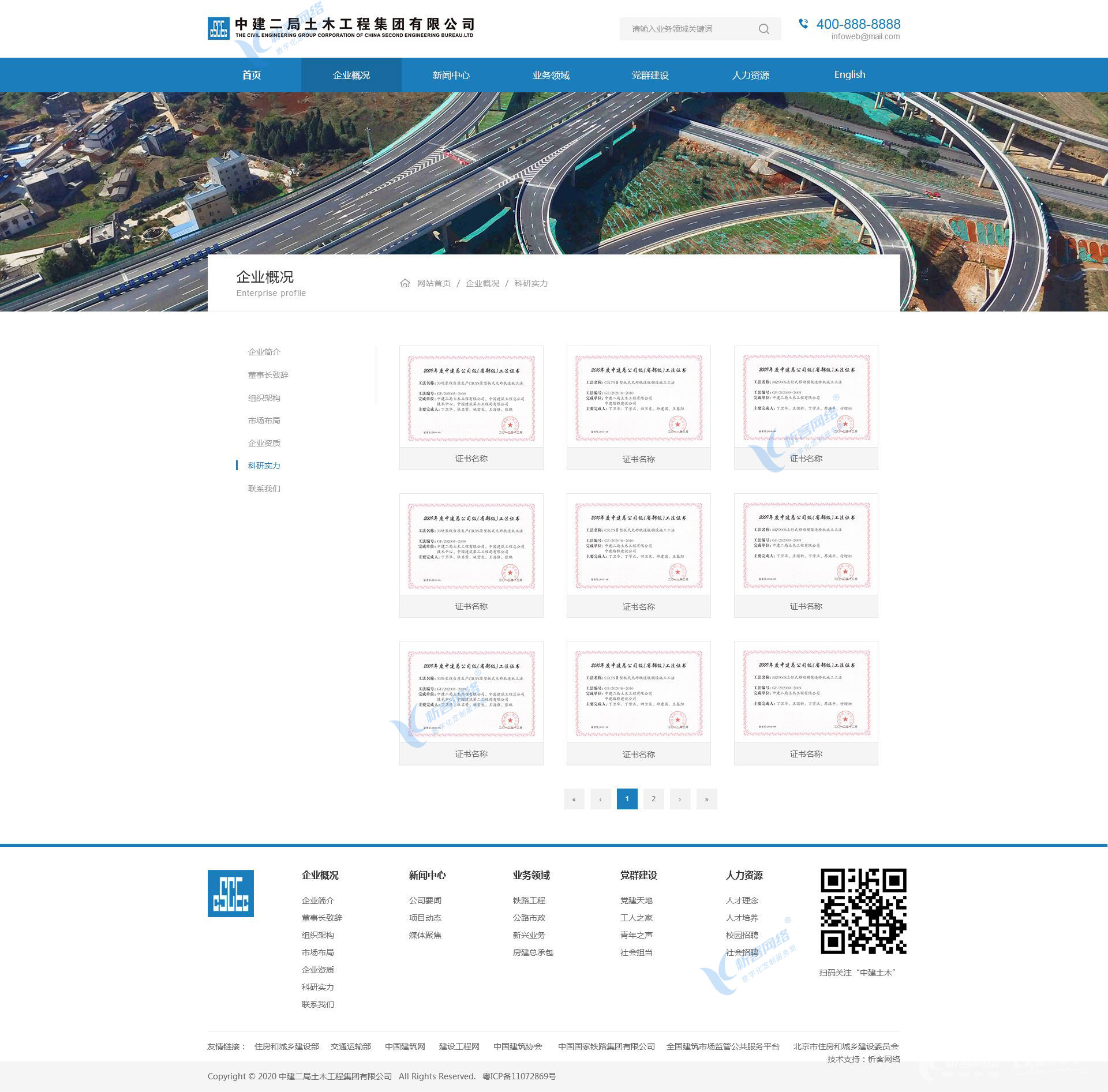Click 铁路工程 link in footer

tap(529, 900)
